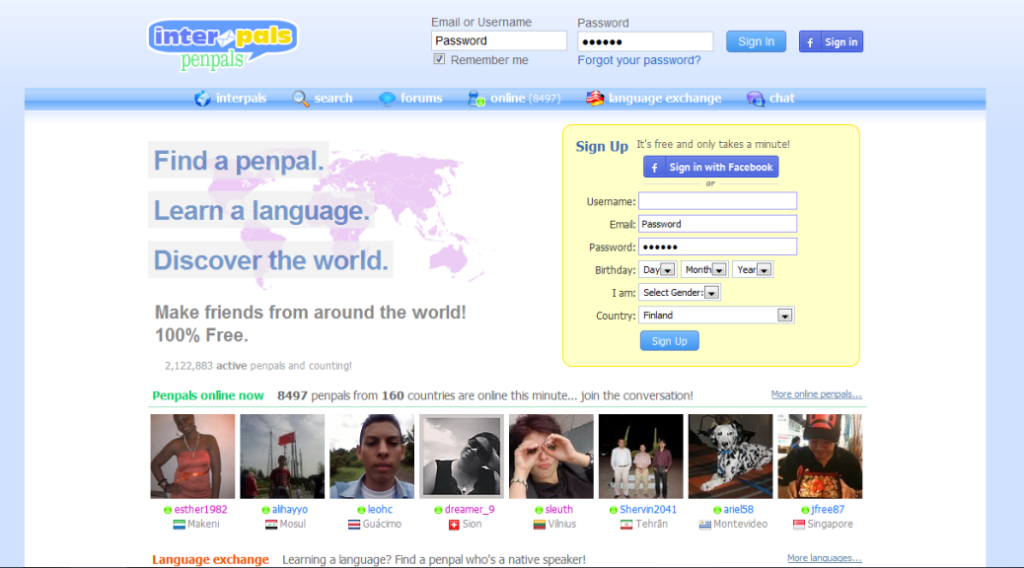Viewport: 1024px width, 568px height.
Task: Click the Swiss flag beside Sion
Action: (454, 524)
